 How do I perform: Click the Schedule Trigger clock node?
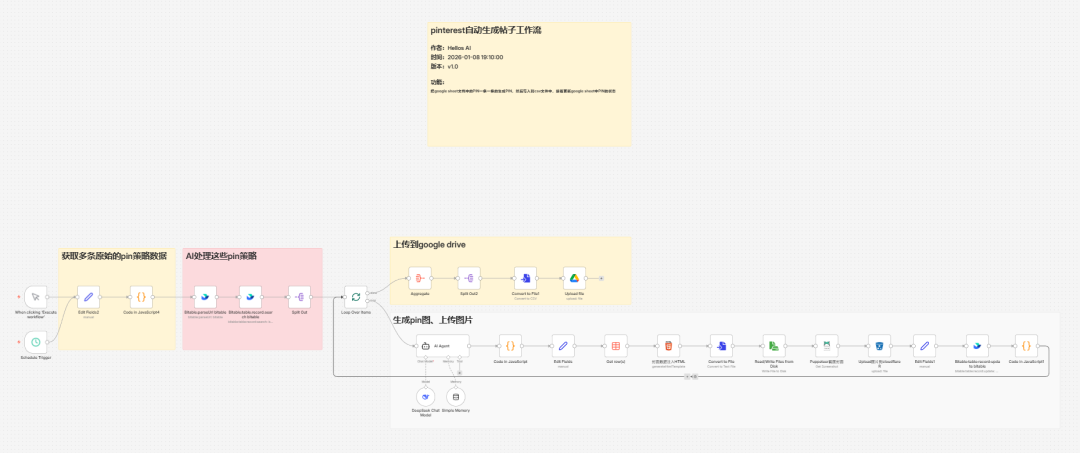[x=36, y=341]
